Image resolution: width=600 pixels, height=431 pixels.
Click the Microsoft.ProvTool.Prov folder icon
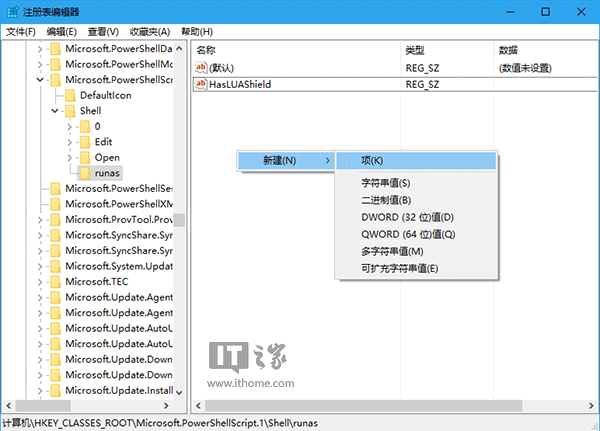point(55,220)
